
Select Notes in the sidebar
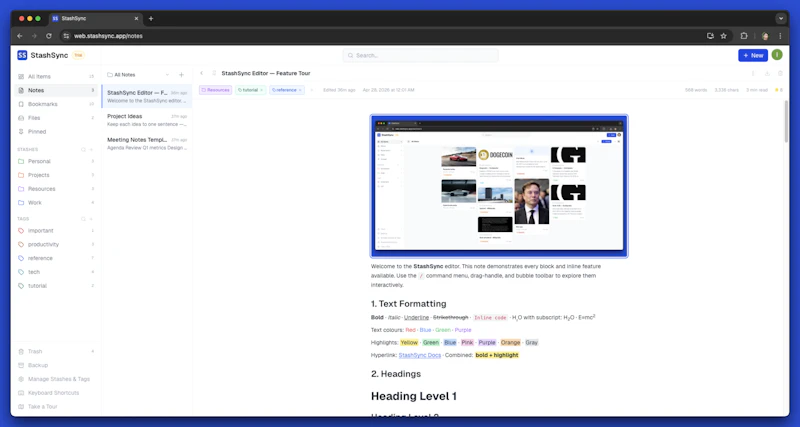[56, 90]
